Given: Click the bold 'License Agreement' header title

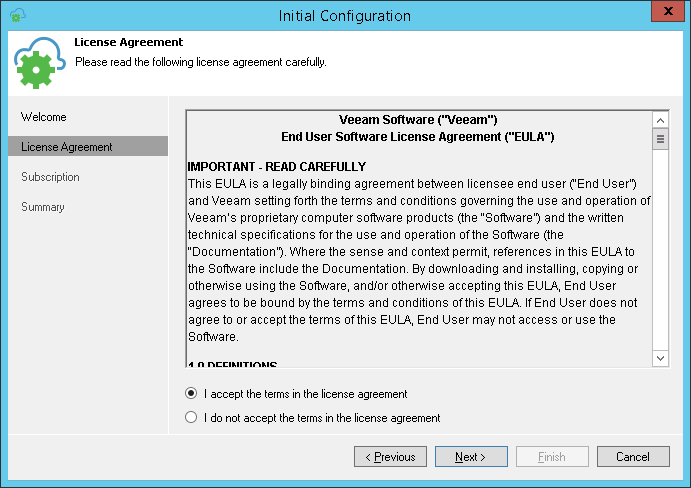Looking at the screenshot, I should [x=128, y=42].
